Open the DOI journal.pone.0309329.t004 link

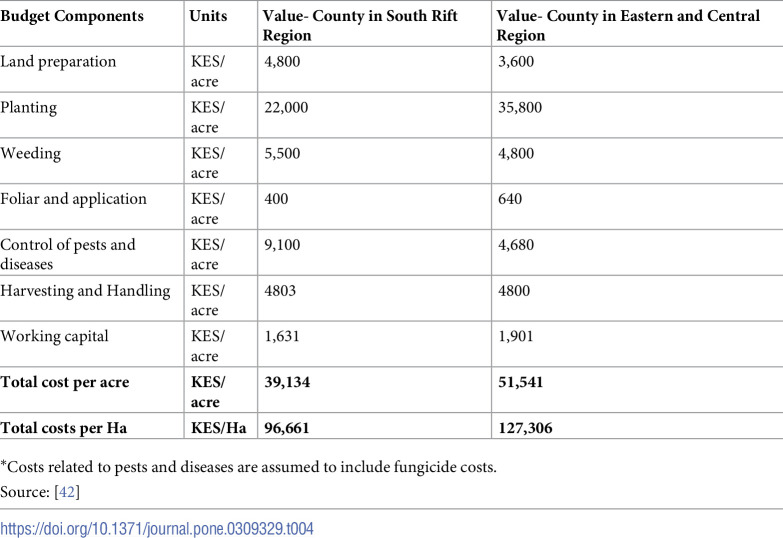pos(157,529)
